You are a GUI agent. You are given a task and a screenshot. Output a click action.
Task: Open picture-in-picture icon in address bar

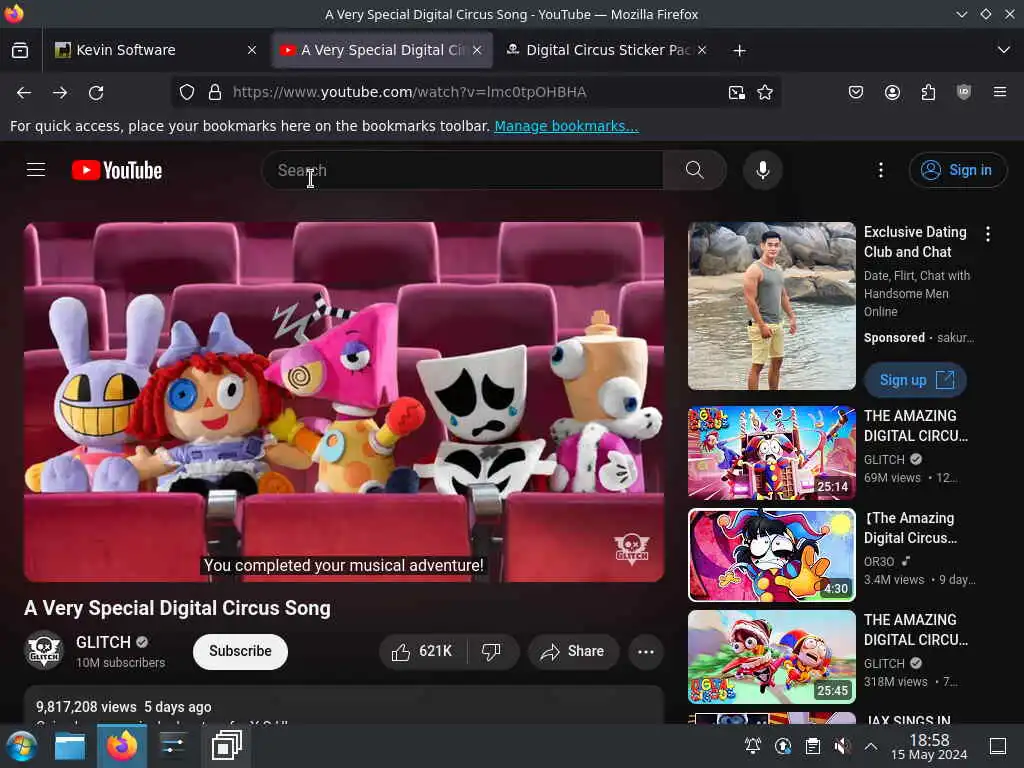[737, 92]
